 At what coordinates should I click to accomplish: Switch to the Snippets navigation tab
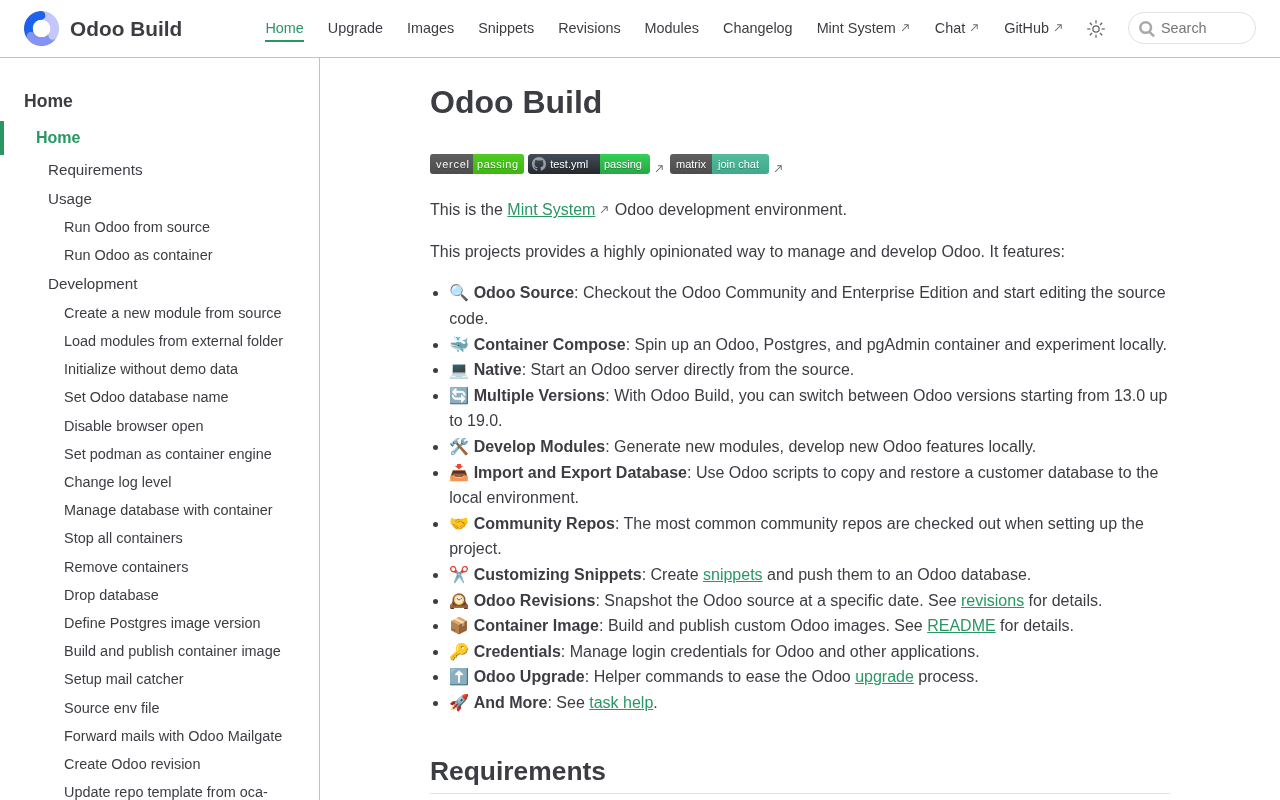(x=506, y=28)
